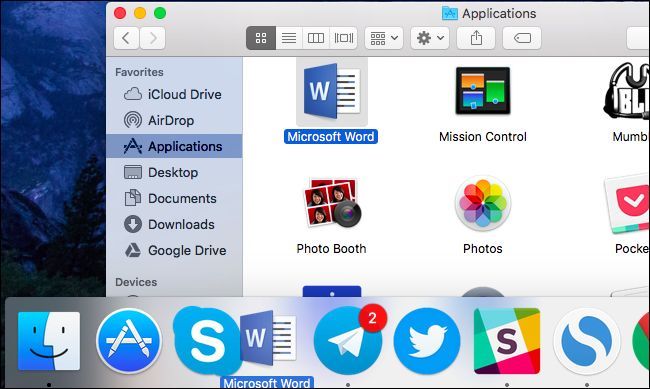
Task: Open the item arrangement dropdown
Action: [x=384, y=38]
